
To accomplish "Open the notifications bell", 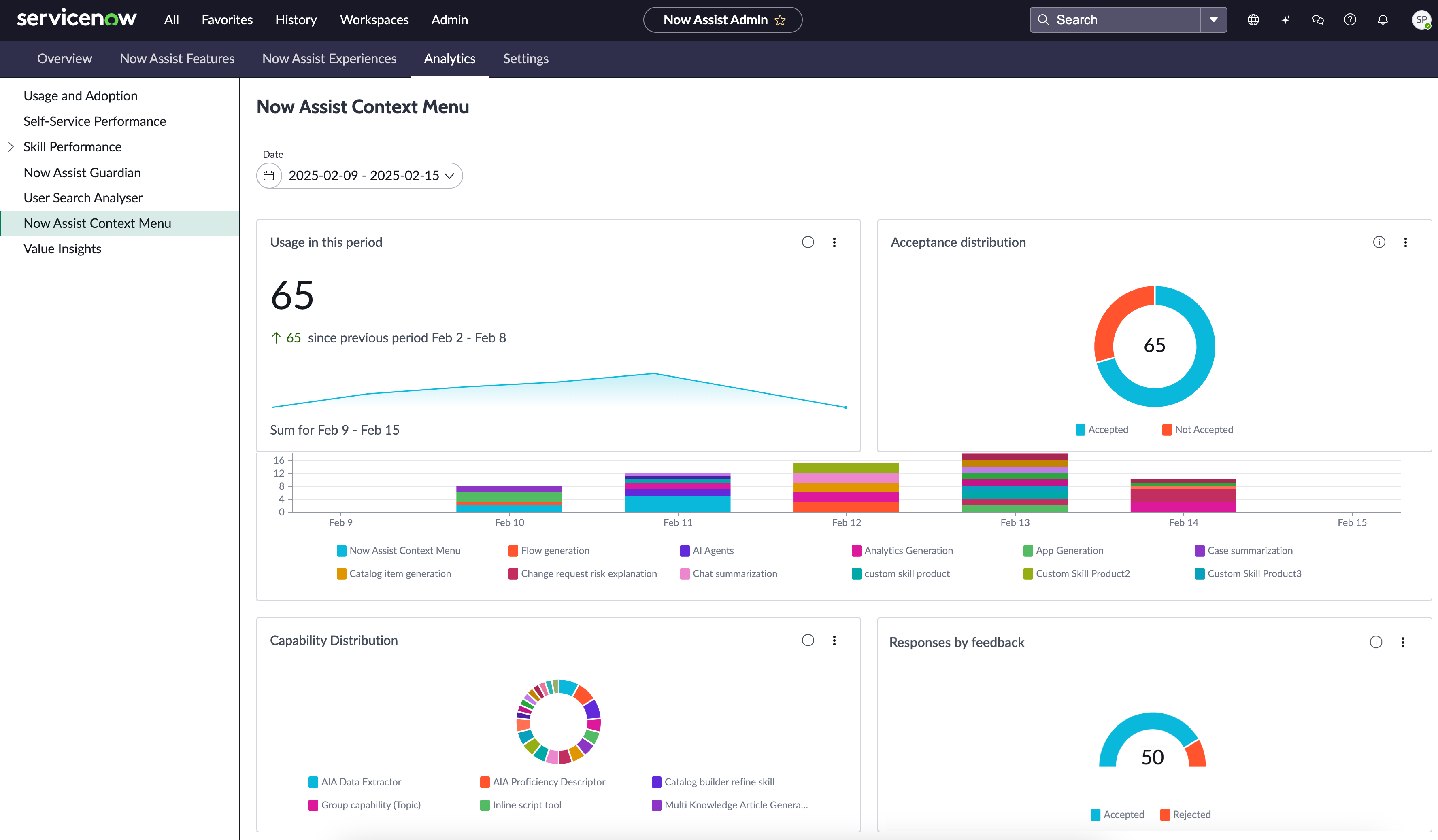I will (x=1383, y=20).
